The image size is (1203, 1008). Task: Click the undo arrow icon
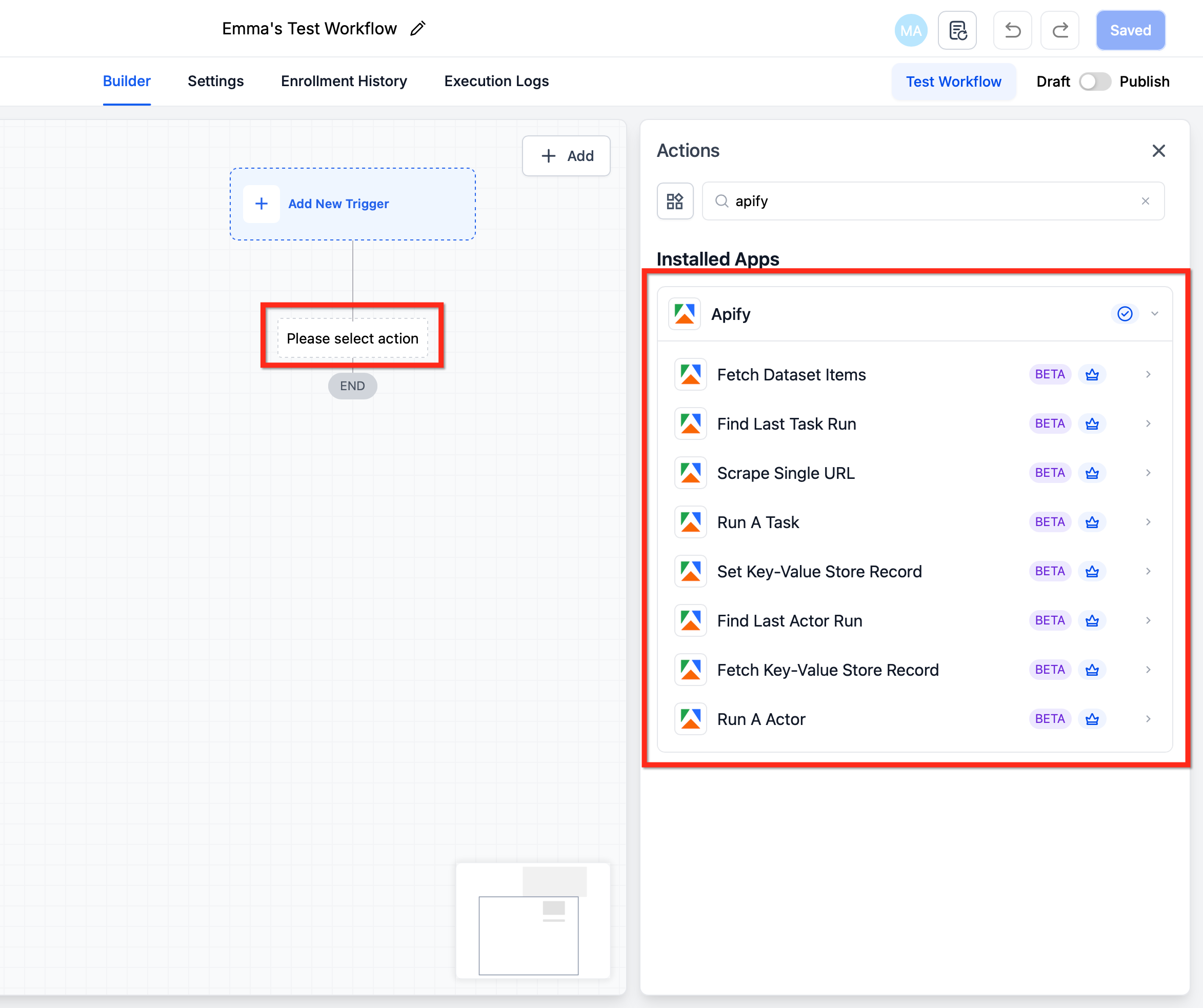point(1012,30)
